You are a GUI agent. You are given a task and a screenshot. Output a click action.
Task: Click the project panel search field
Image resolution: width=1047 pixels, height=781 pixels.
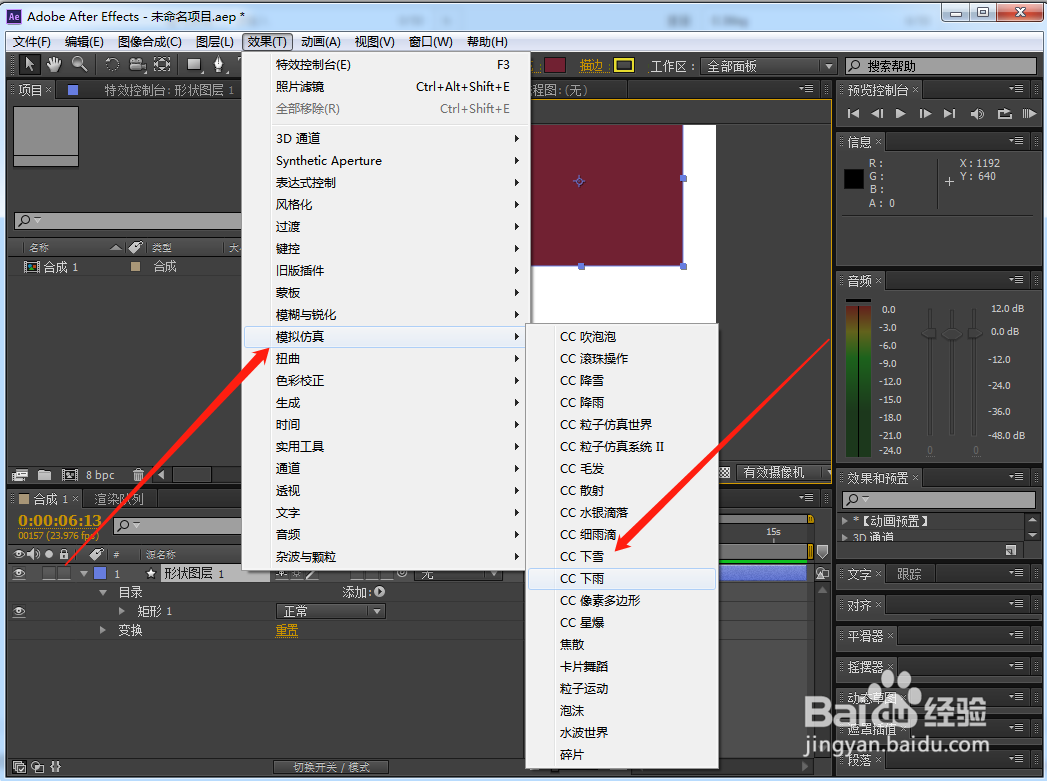click(x=127, y=220)
